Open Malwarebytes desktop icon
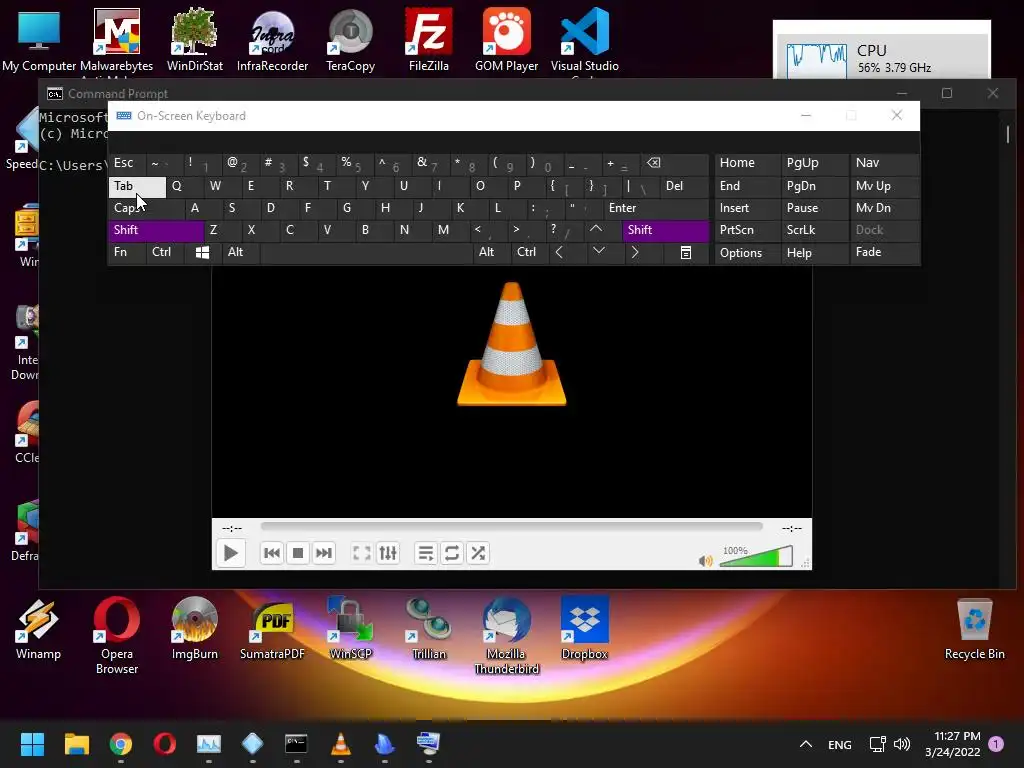Screen dimensions: 1024x768 coord(116,40)
